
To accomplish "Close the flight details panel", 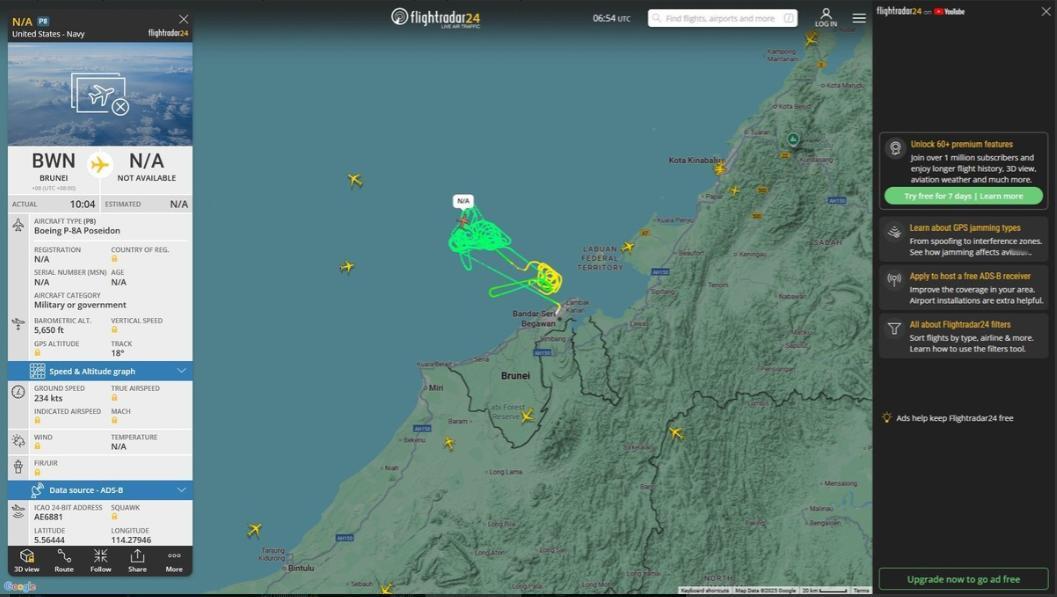I will 183,19.
